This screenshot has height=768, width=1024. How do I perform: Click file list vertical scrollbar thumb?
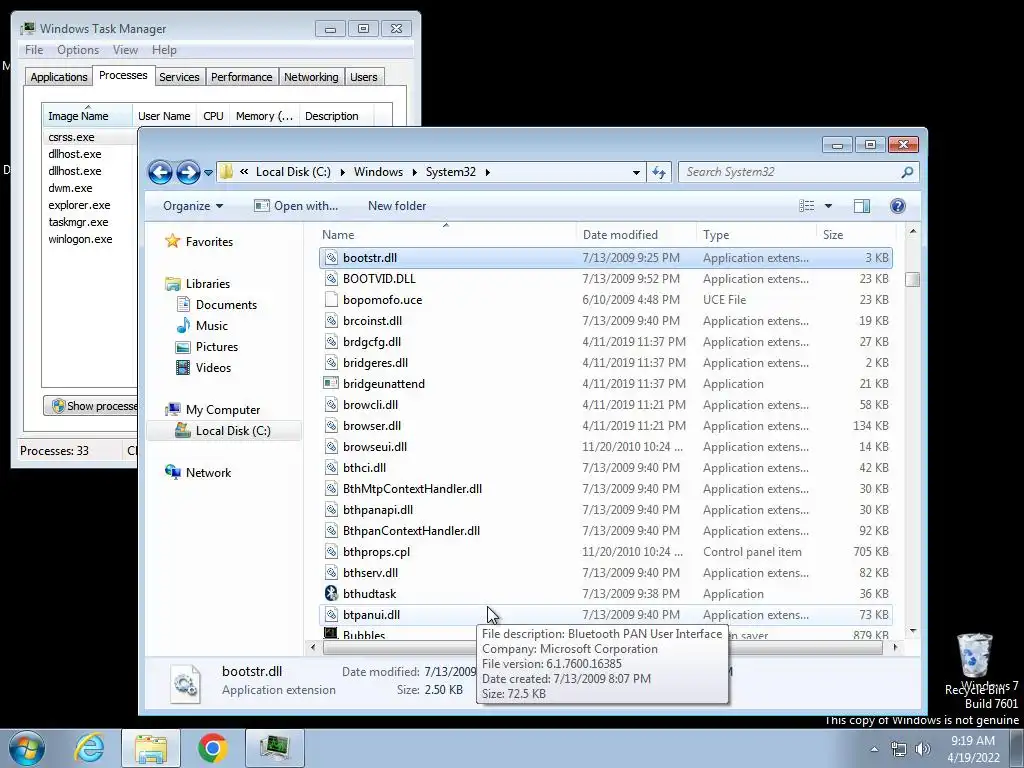click(912, 280)
